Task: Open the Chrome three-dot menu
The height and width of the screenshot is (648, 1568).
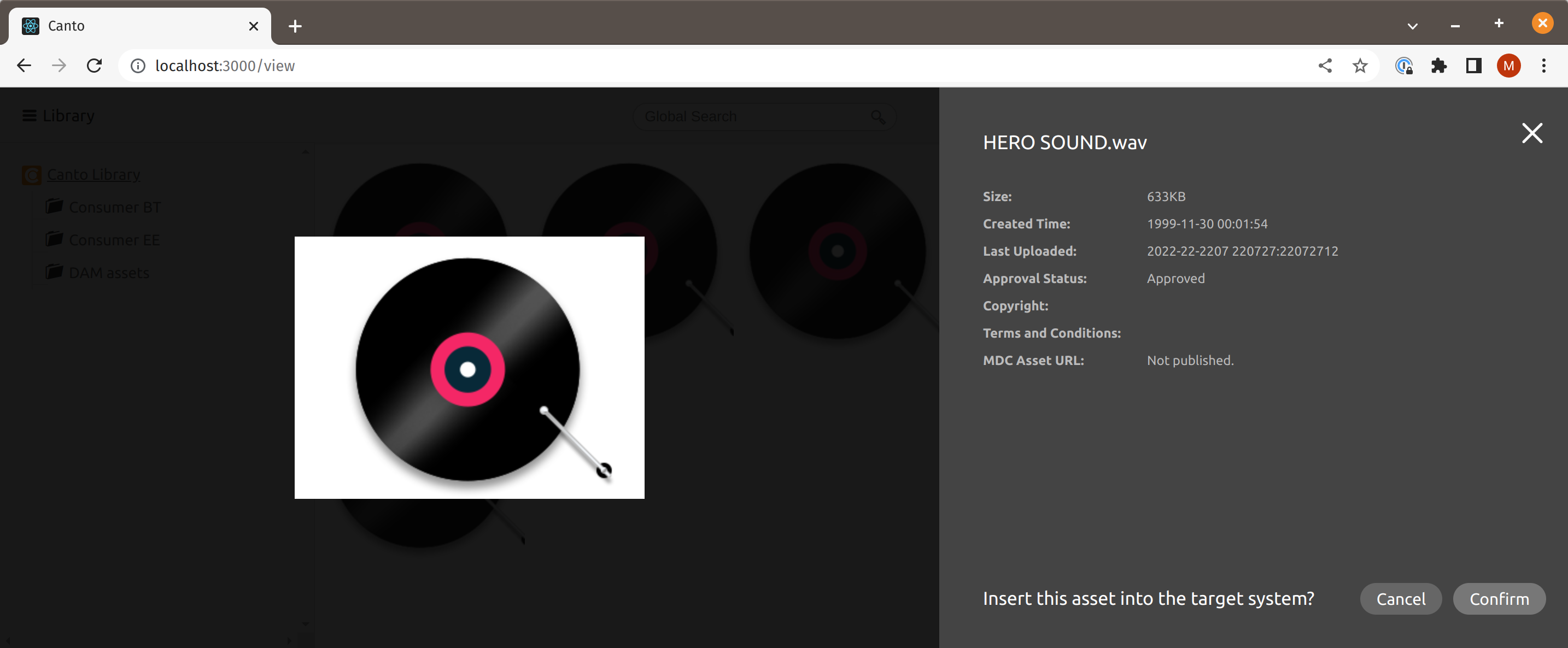Action: [1543, 66]
